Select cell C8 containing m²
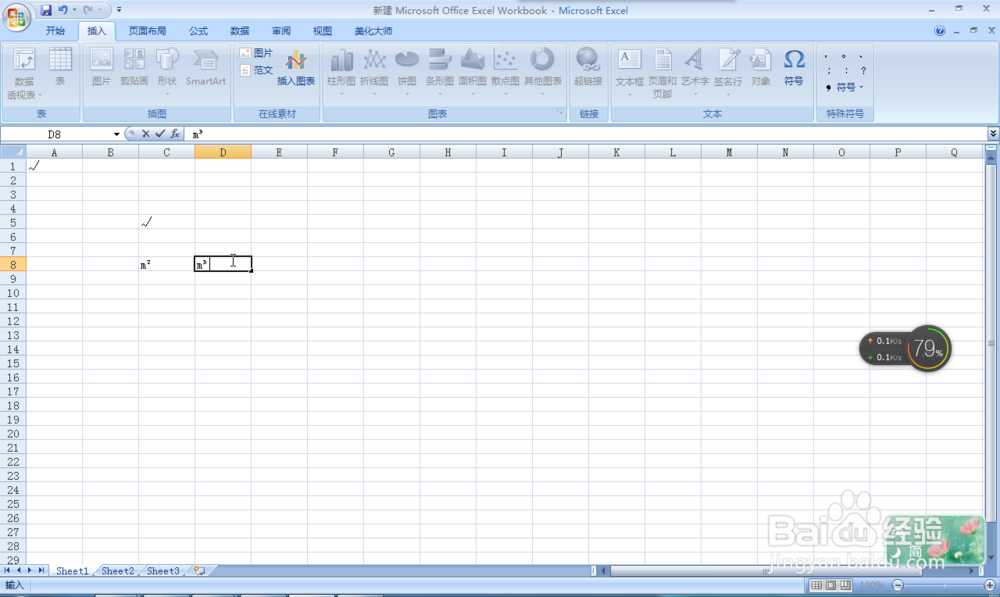This screenshot has width=1000, height=597. pyautogui.click(x=166, y=264)
